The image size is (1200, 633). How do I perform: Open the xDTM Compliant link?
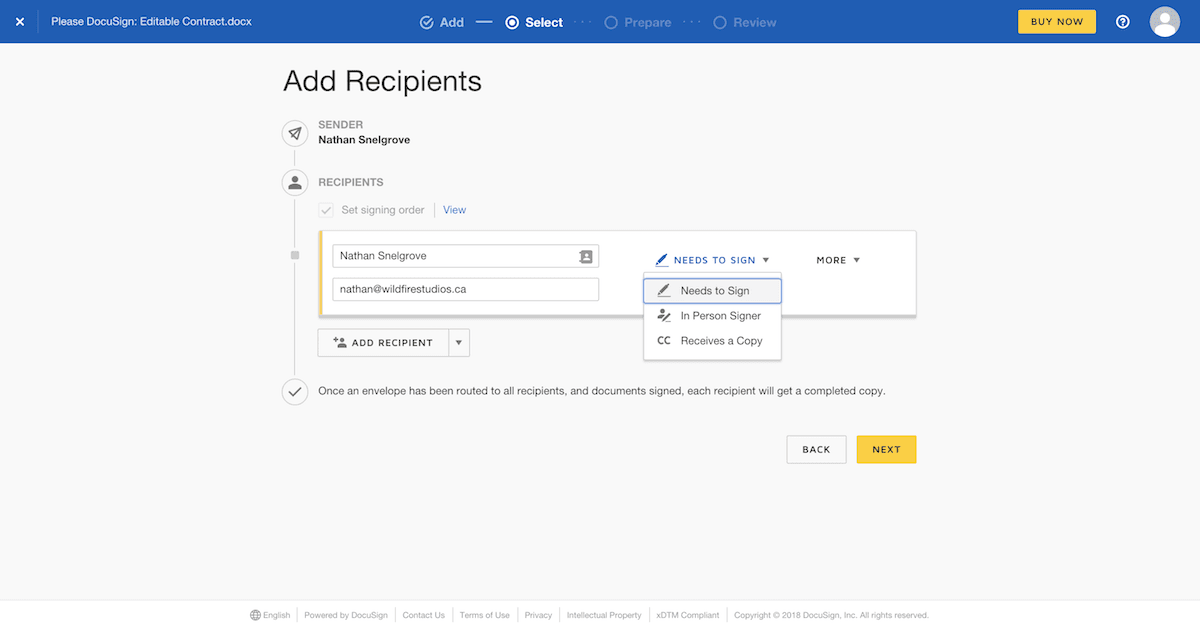coord(688,615)
